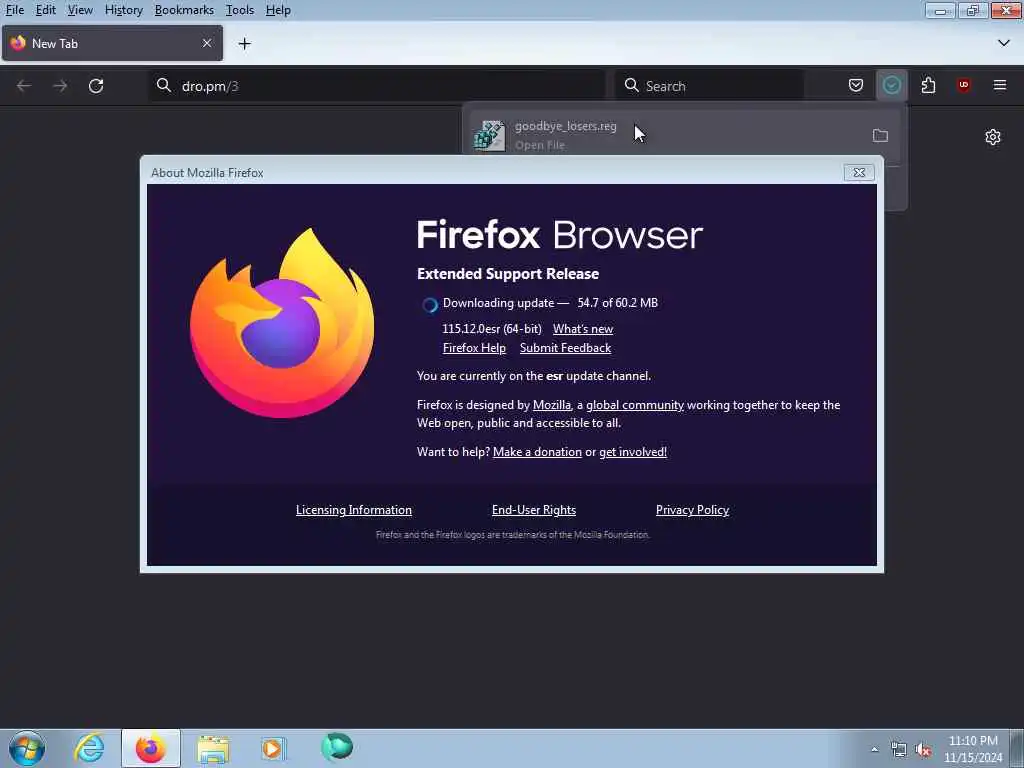Close the New Tab tab
Image resolution: width=1024 pixels, height=768 pixels.
pyautogui.click(x=207, y=43)
